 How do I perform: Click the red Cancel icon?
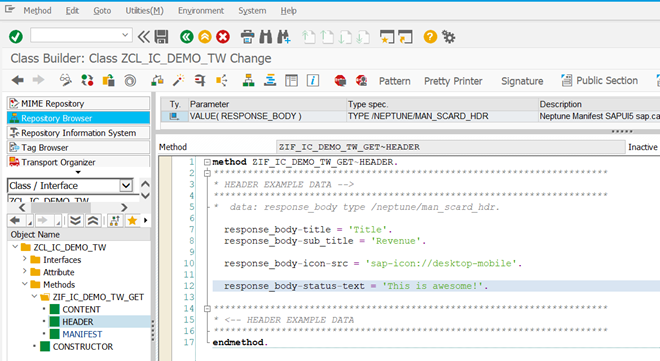point(223,37)
